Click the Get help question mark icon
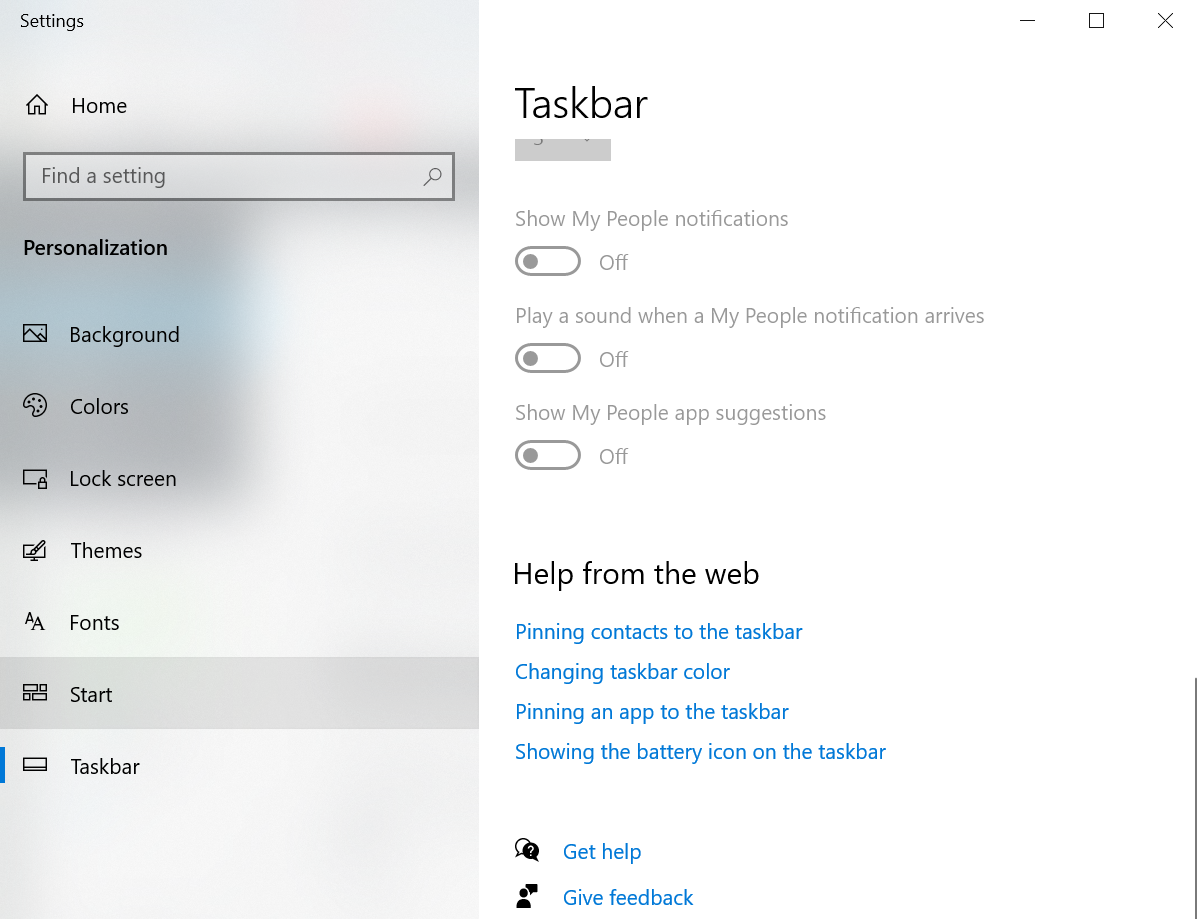This screenshot has width=1197, height=919. (x=527, y=849)
